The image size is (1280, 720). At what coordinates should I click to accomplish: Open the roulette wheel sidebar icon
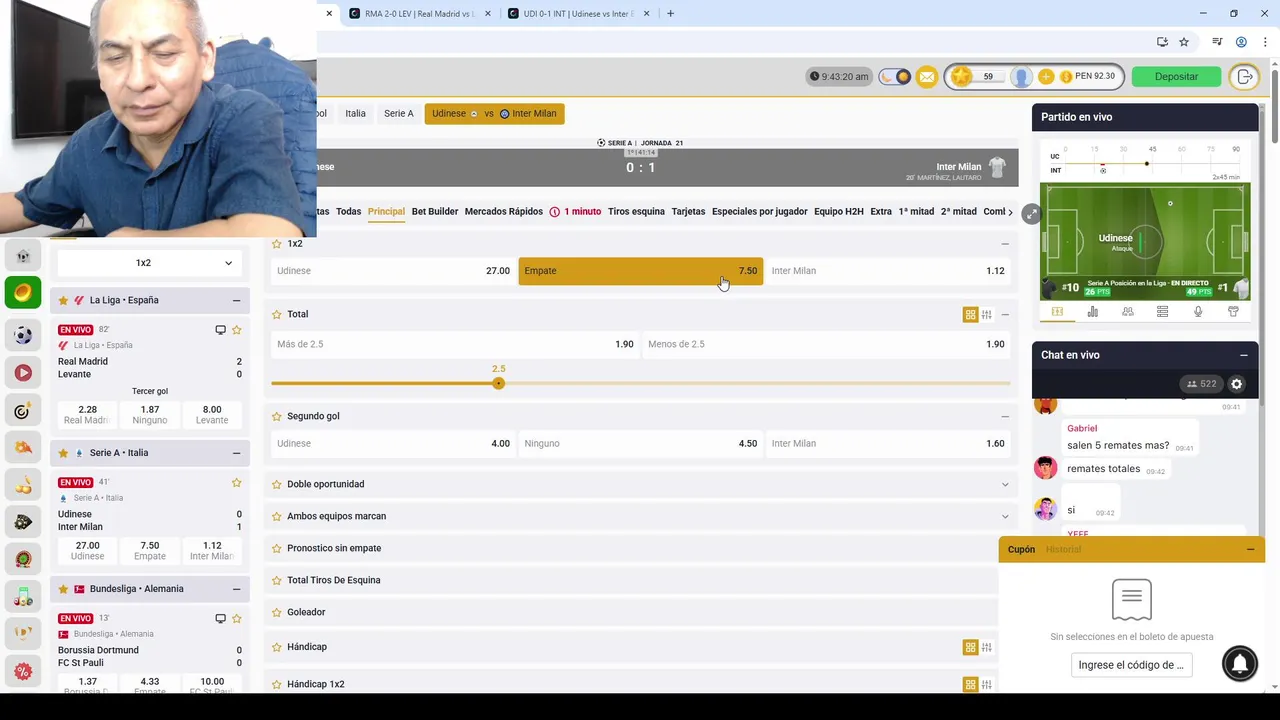click(23, 559)
